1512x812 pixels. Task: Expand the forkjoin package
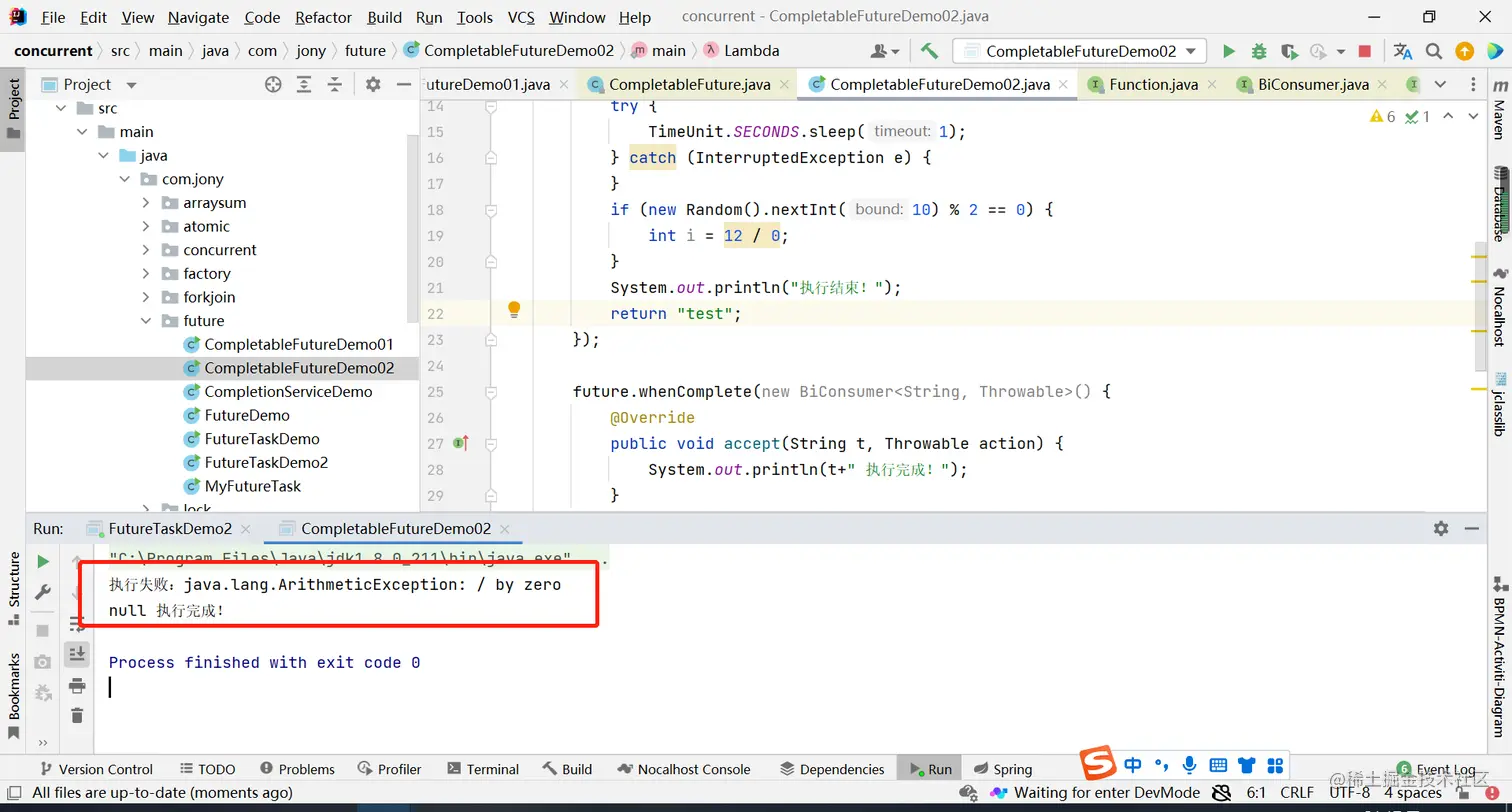(146, 297)
